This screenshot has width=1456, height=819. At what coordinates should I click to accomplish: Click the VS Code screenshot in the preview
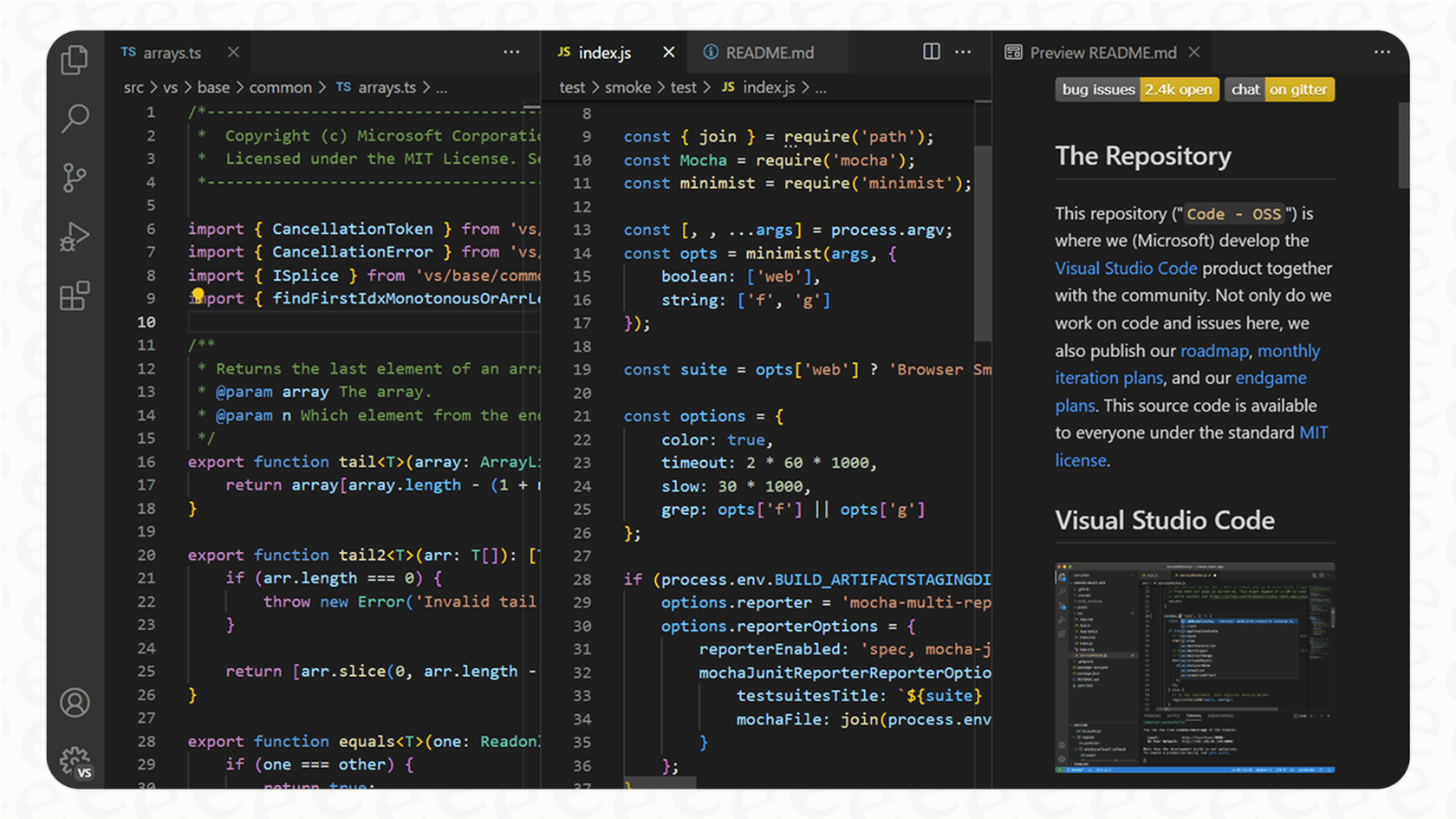pyautogui.click(x=1194, y=667)
